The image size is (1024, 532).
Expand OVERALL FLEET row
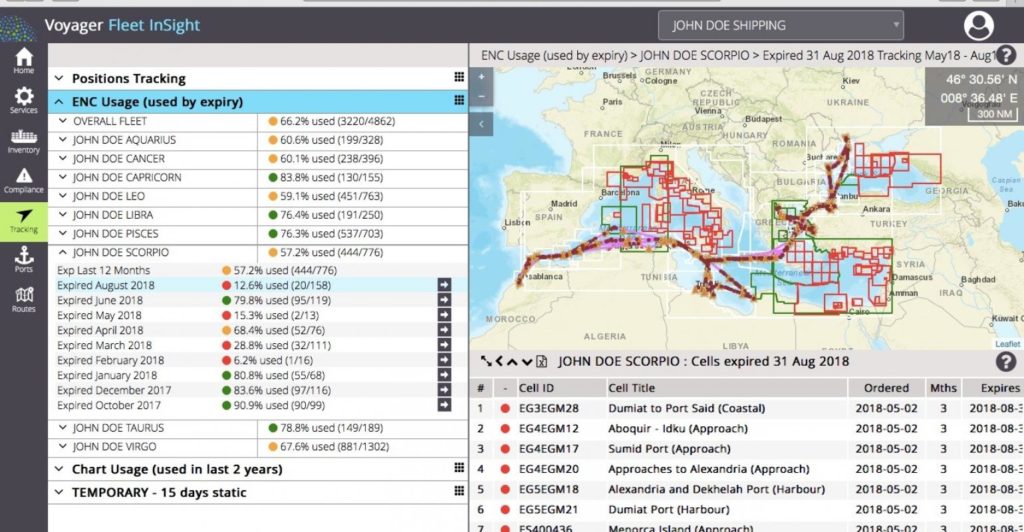(63, 121)
